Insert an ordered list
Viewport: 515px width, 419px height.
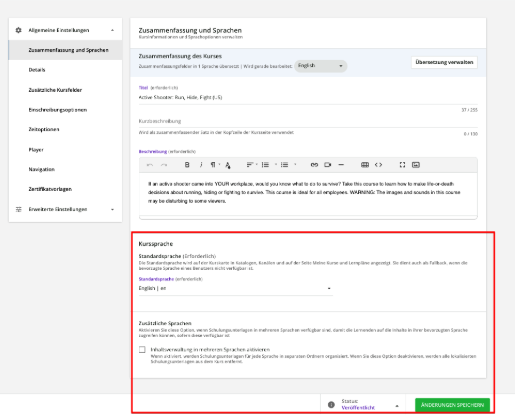(x=265, y=165)
